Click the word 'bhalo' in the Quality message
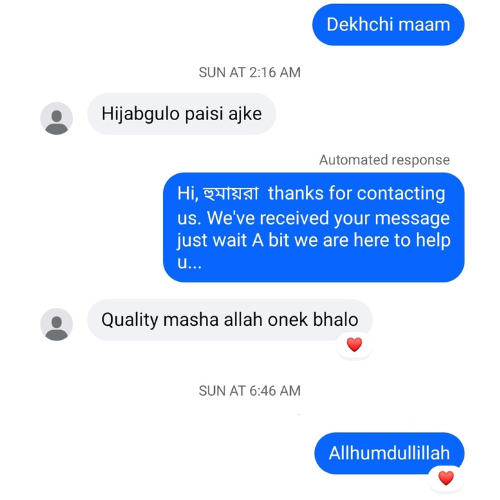Image resolution: width=500 pixels, height=500 pixels. [335, 320]
